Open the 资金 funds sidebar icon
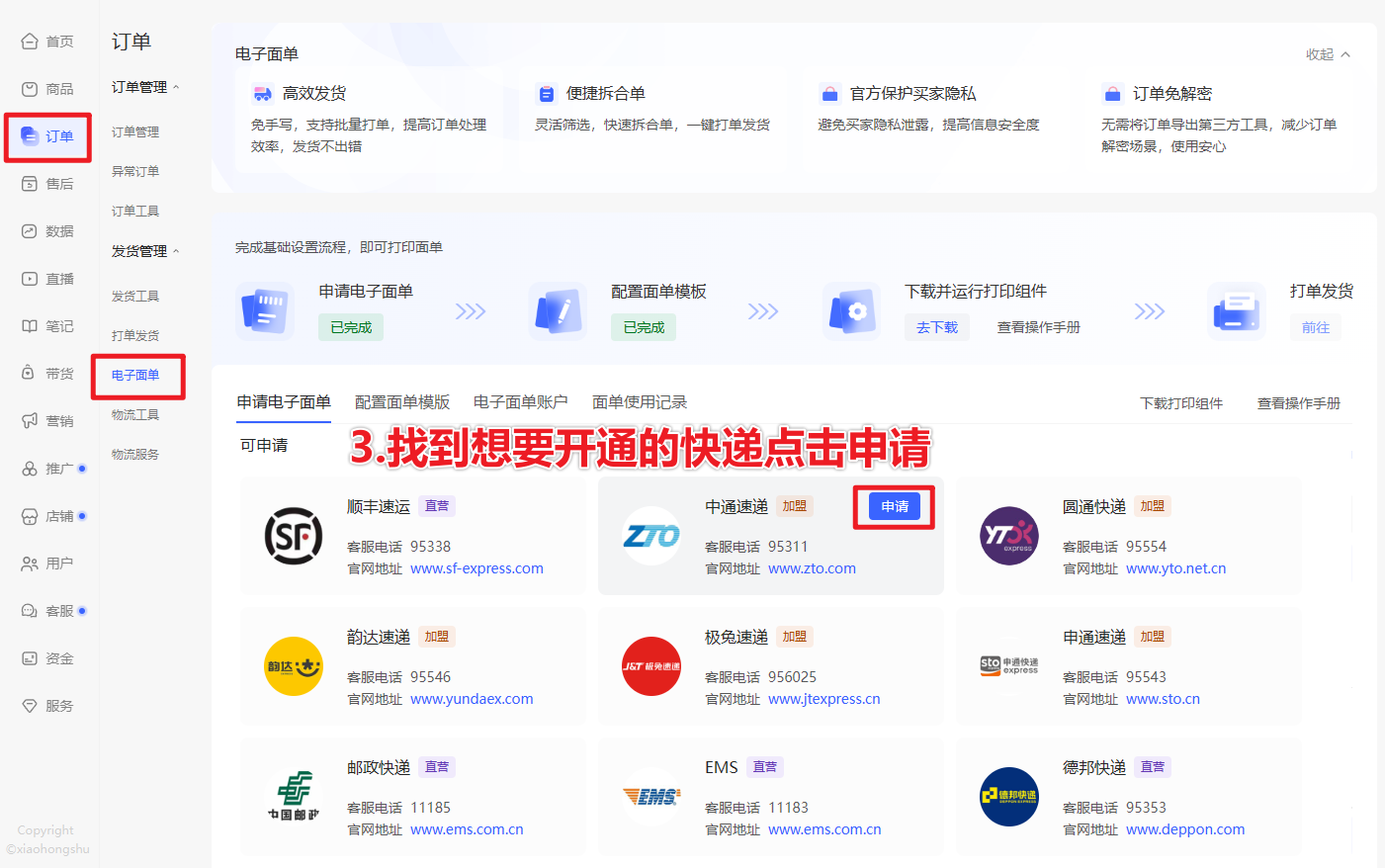The height and width of the screenshot is (868, 1385). [x=30, y=658]
